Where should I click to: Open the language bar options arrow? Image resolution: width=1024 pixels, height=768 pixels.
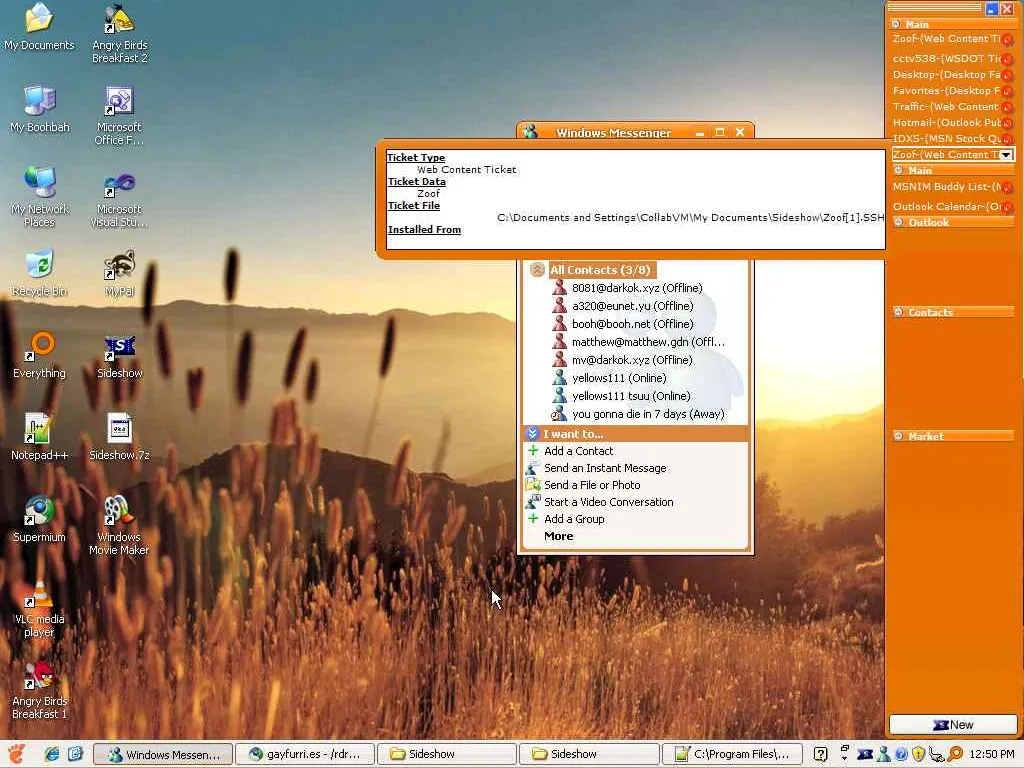[x=844, y=758]
